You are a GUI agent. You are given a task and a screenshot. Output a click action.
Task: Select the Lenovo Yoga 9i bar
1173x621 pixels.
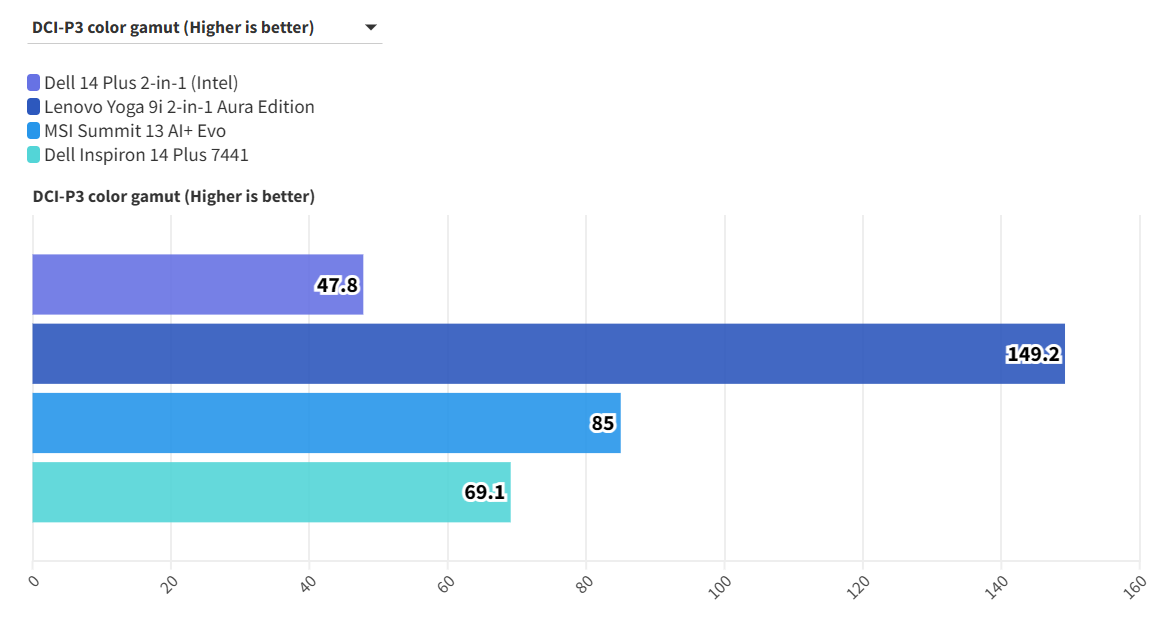[x=500, y=354]
